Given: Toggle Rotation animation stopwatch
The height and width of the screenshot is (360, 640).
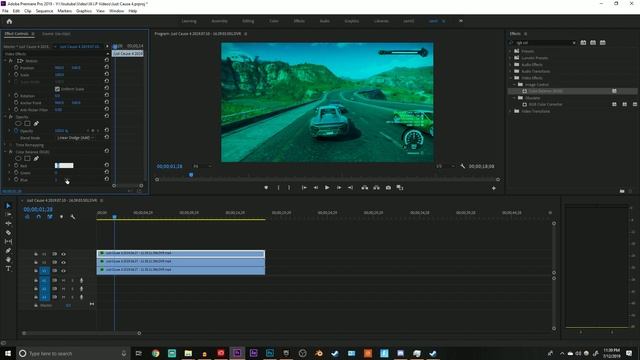Looking at the screenshot, I should (16, 96).
